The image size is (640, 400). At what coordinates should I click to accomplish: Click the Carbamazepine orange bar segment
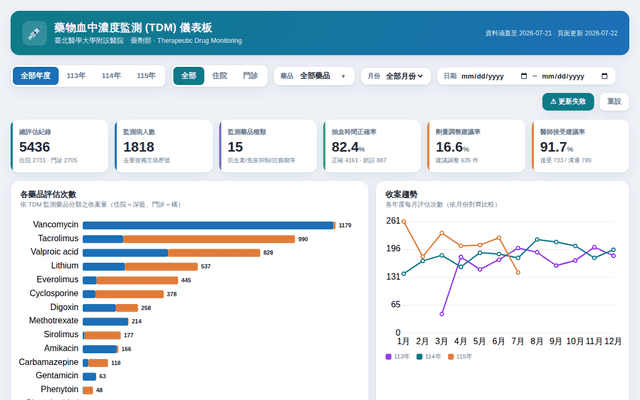98,363
